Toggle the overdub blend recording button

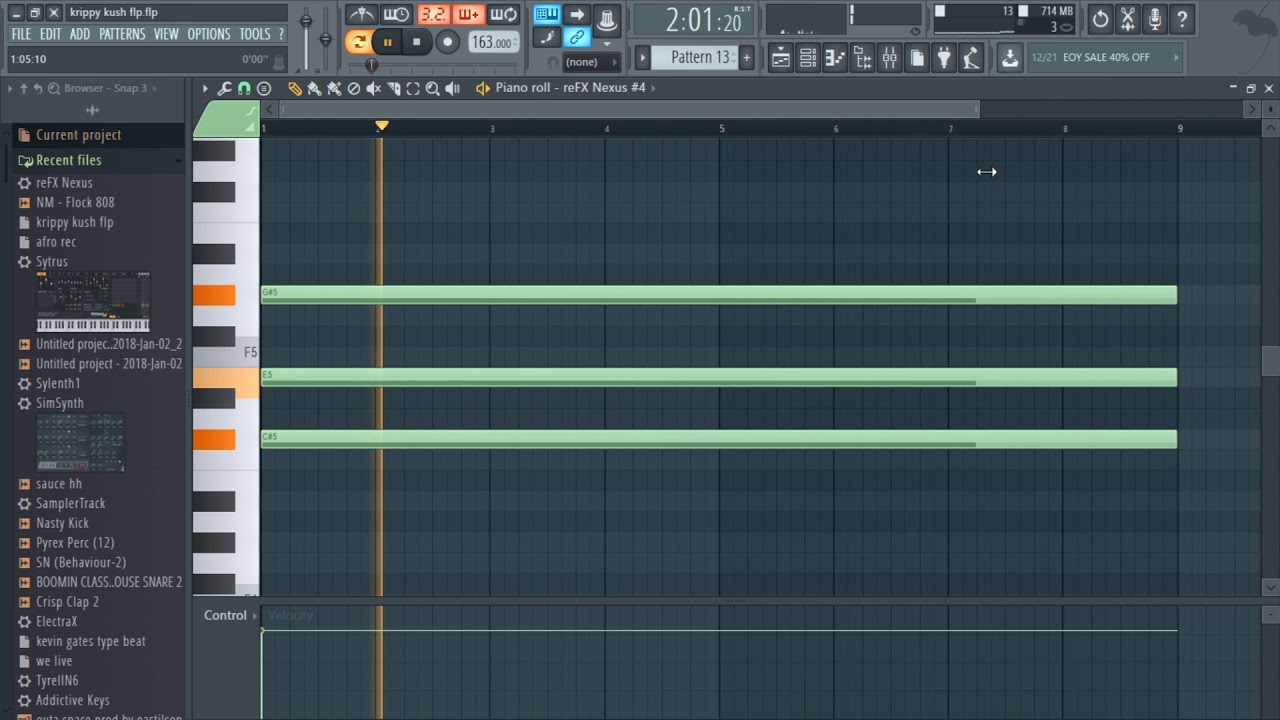(468, 14)
